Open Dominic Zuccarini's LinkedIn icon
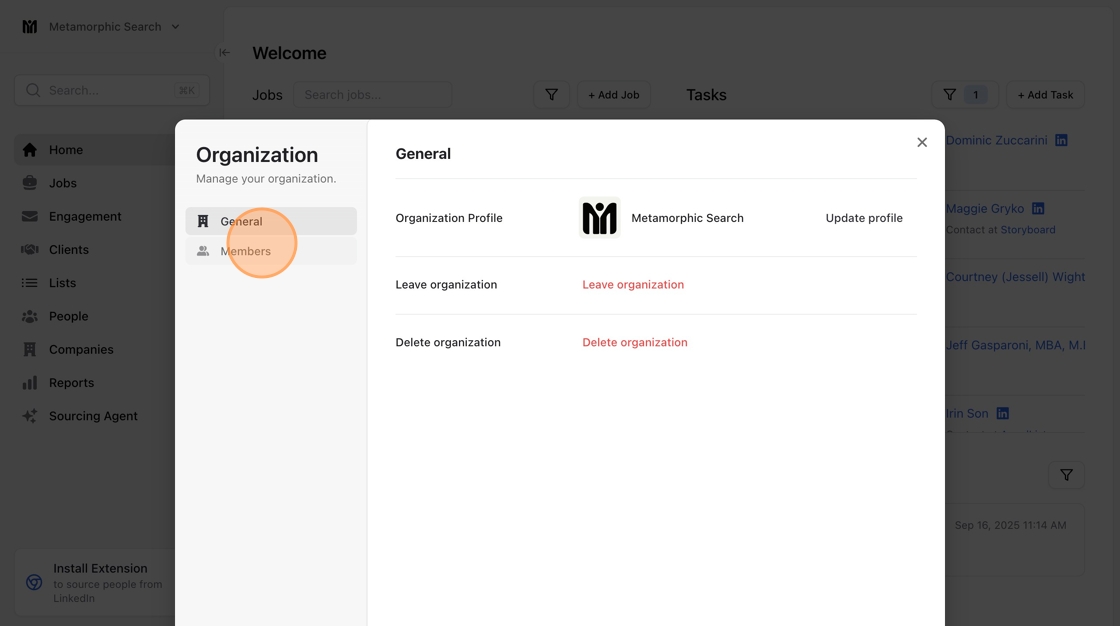 (x=1061, y=140)
